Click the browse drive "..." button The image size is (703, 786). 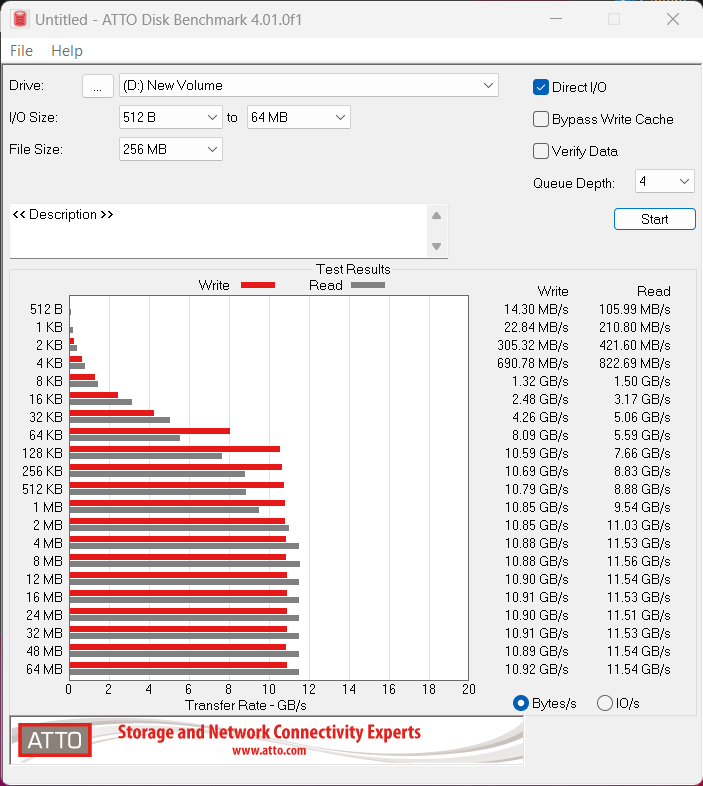click(97, 86)
